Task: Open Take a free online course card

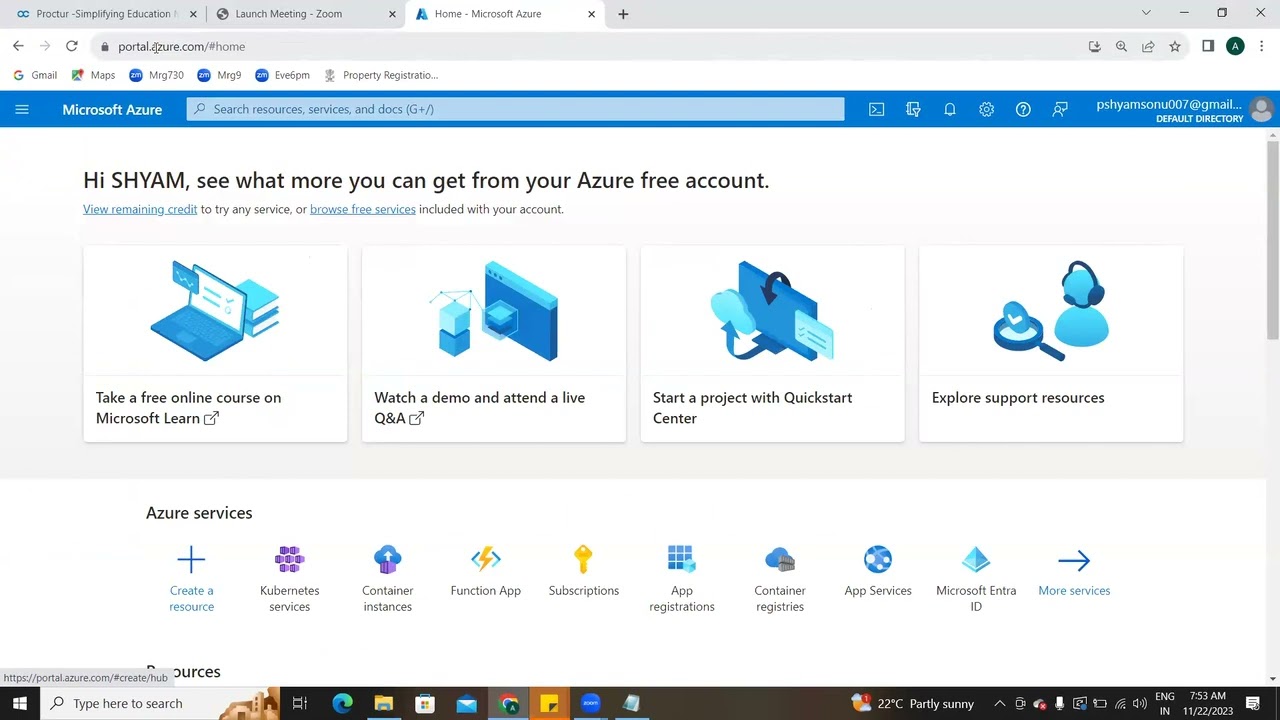Action: tap(215, 343)
